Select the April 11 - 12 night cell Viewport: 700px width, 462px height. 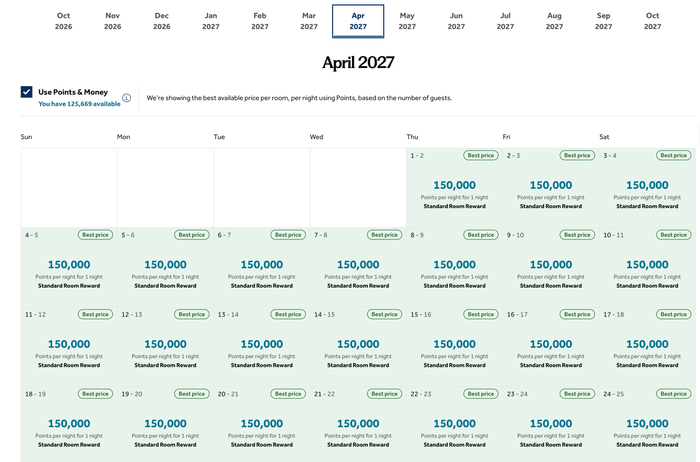click(69, 346)
